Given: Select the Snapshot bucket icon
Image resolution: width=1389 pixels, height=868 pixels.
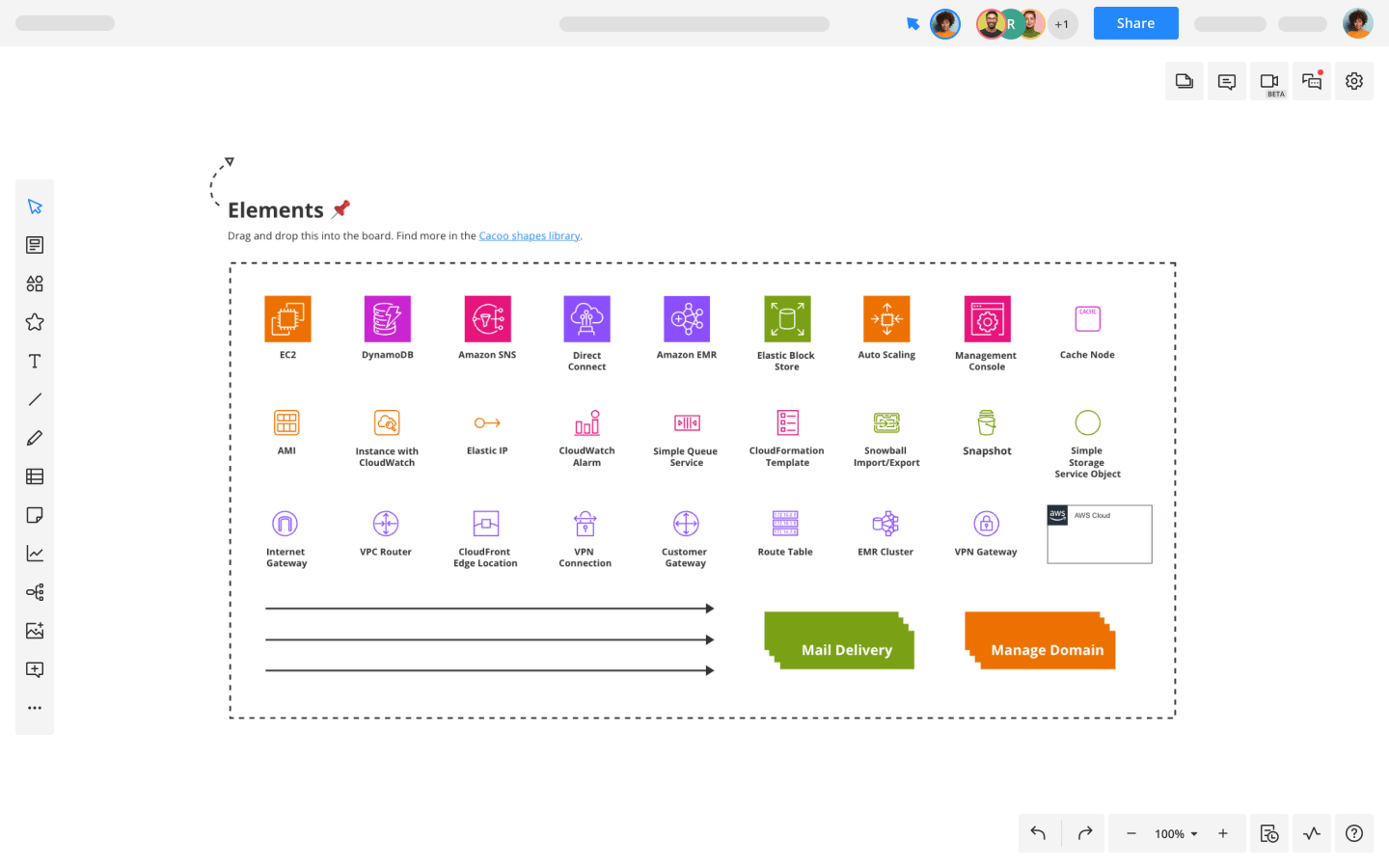Looking at the screenshot, I should click(987, 422).
